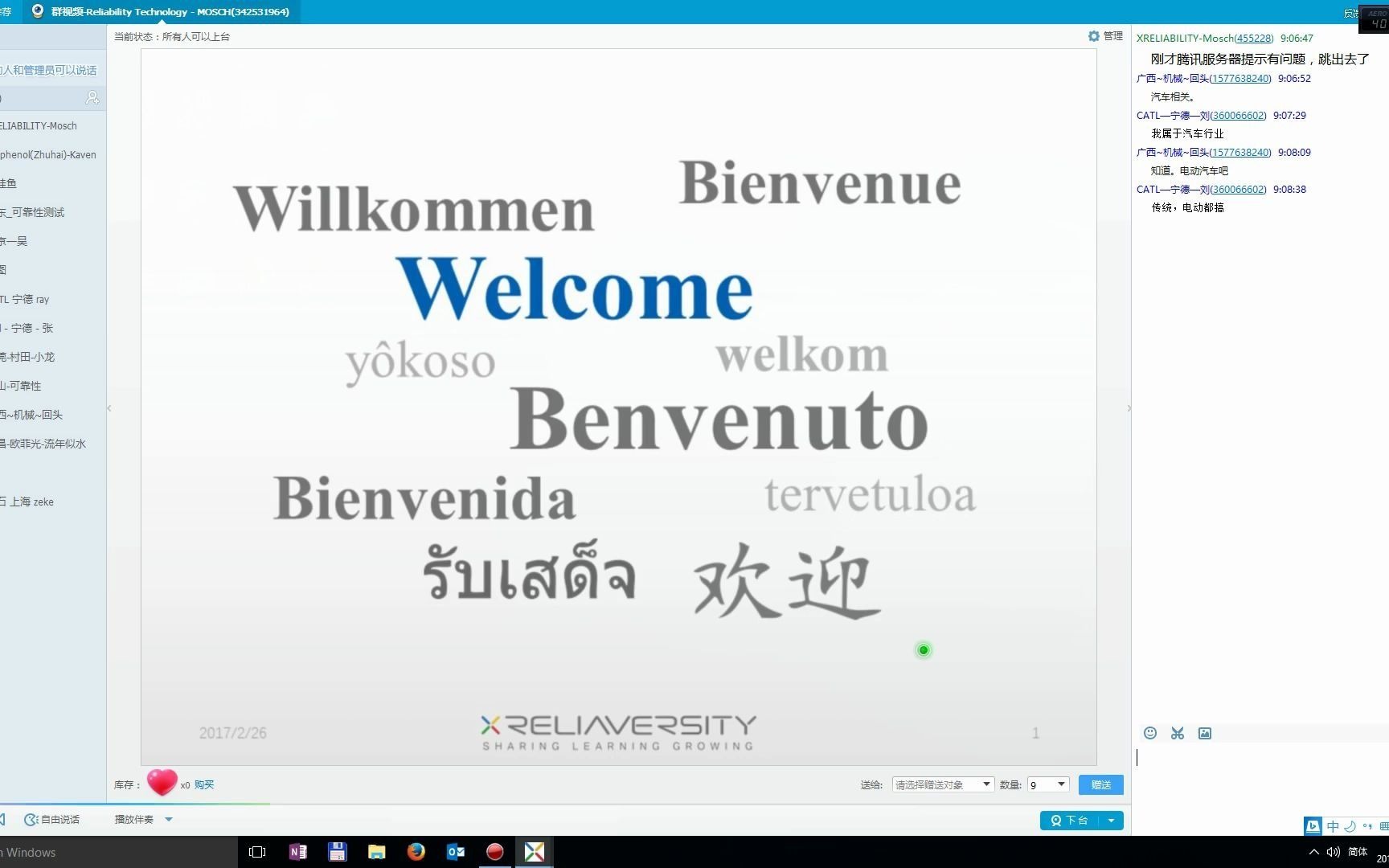Click the 下台 leave stage button

[1070, 821]
